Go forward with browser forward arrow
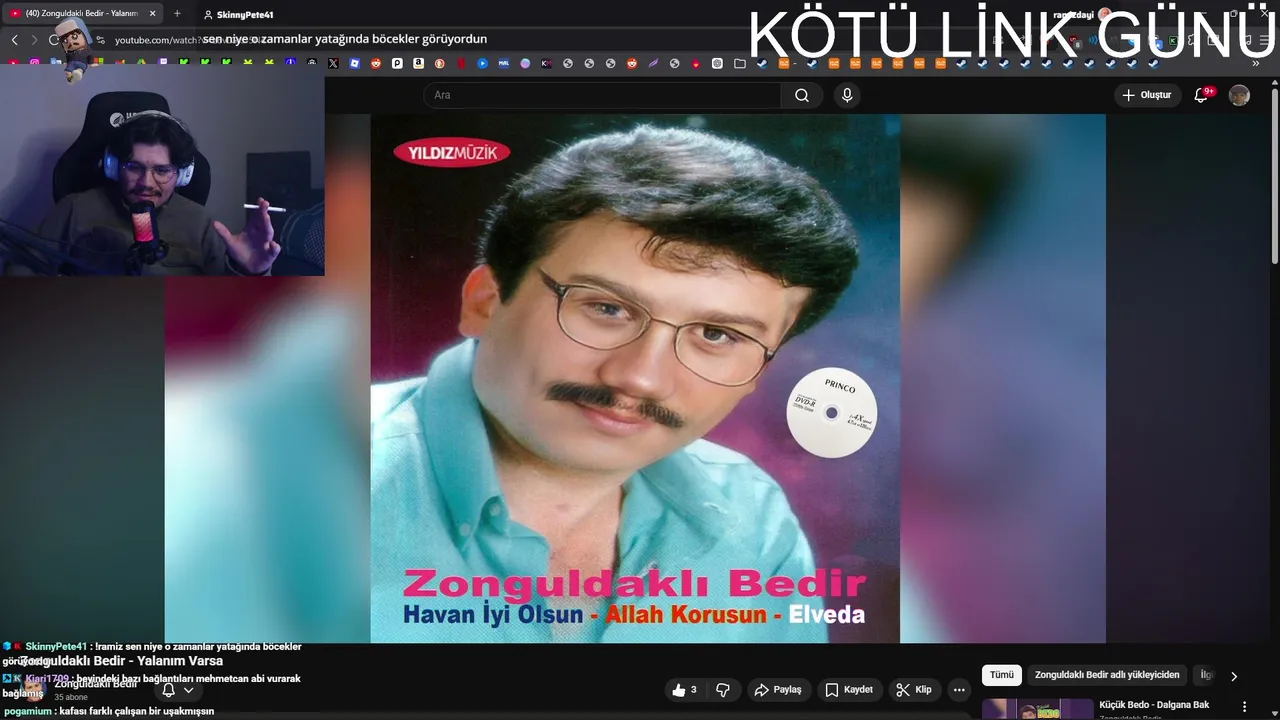The image size is (1280, 720). tap(34, 40)
